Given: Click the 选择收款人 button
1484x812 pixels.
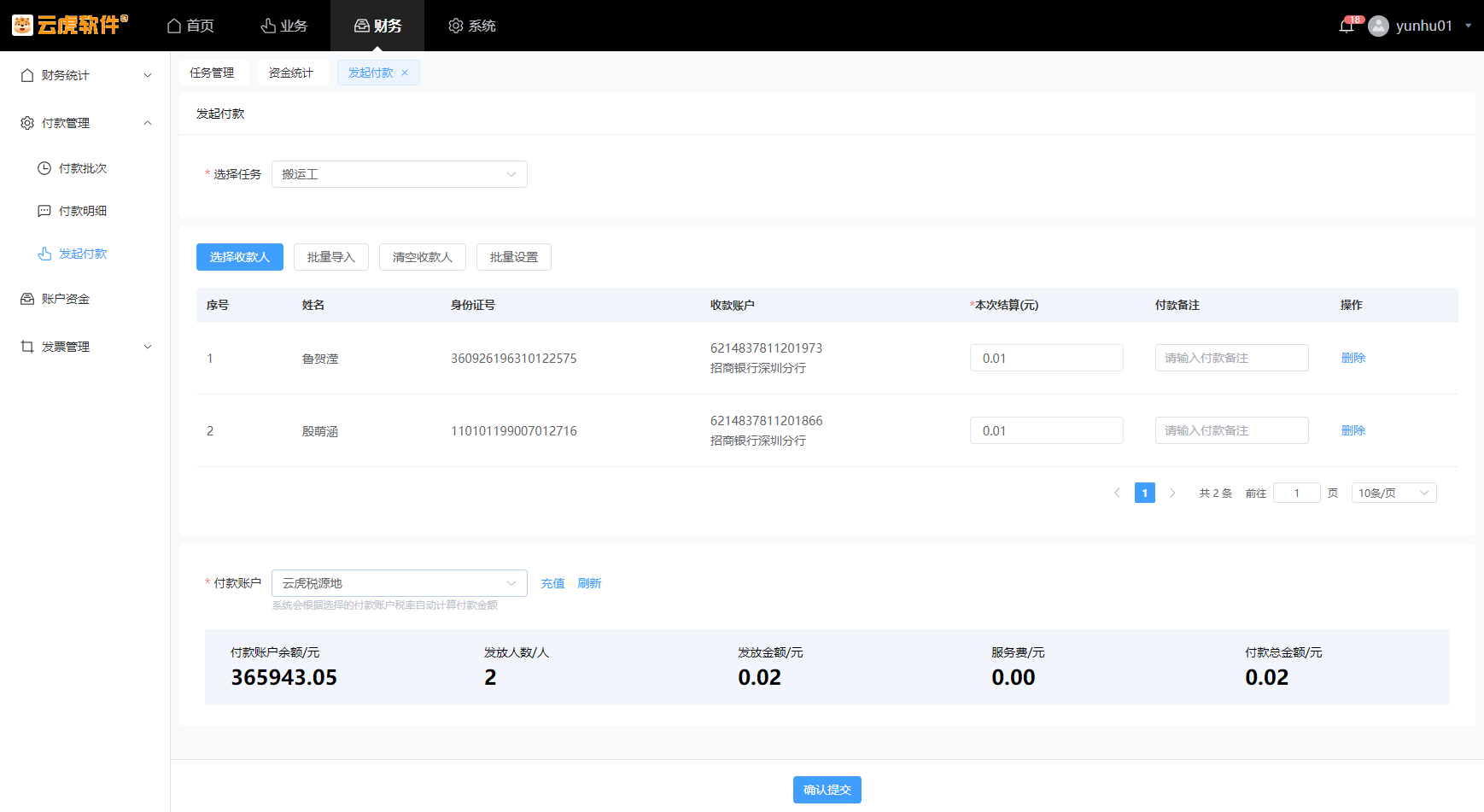Looking at the screenshot, I should [239, 257].
